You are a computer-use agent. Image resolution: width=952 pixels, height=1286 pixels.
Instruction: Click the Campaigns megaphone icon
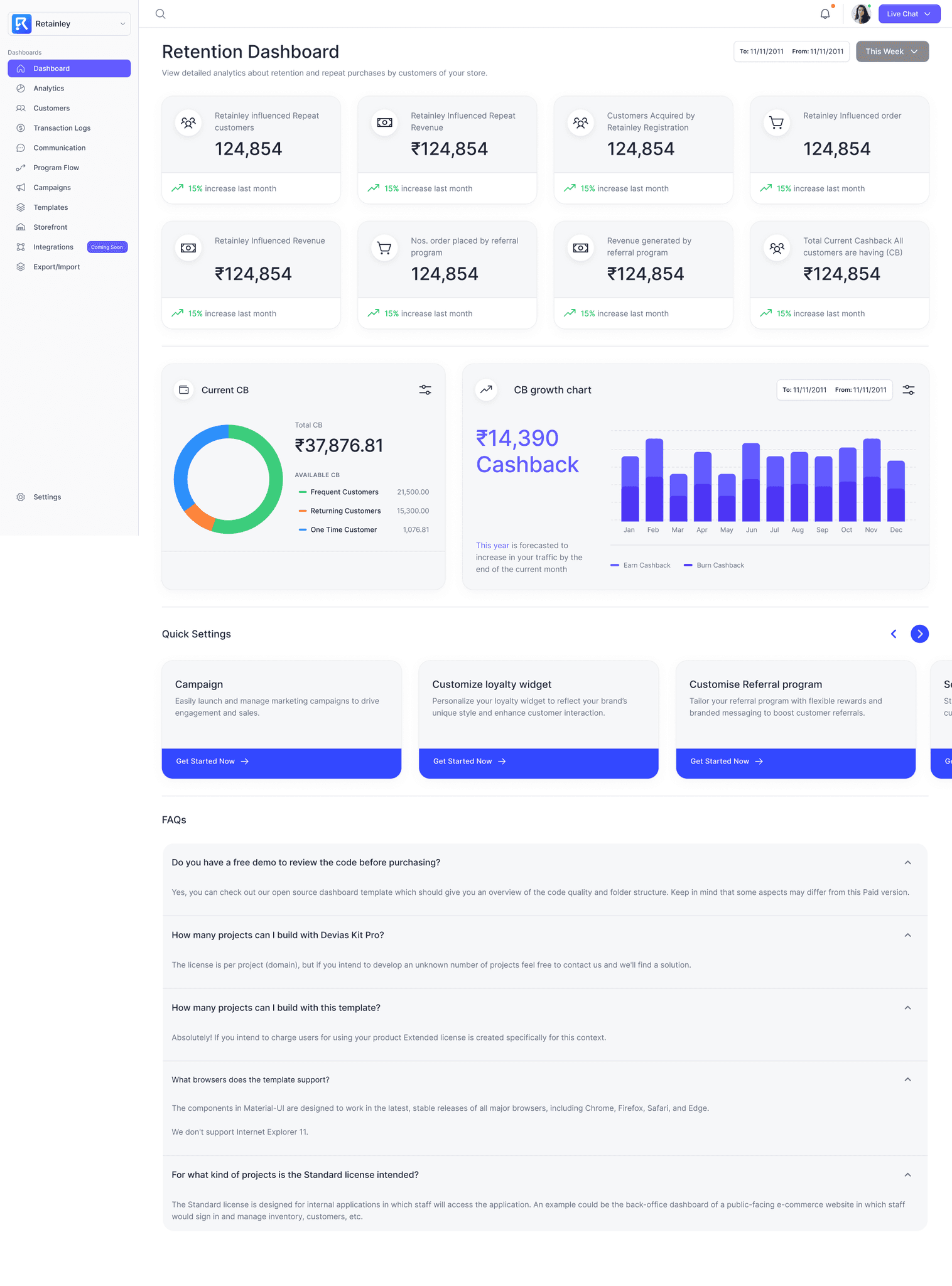coord(21,188)
